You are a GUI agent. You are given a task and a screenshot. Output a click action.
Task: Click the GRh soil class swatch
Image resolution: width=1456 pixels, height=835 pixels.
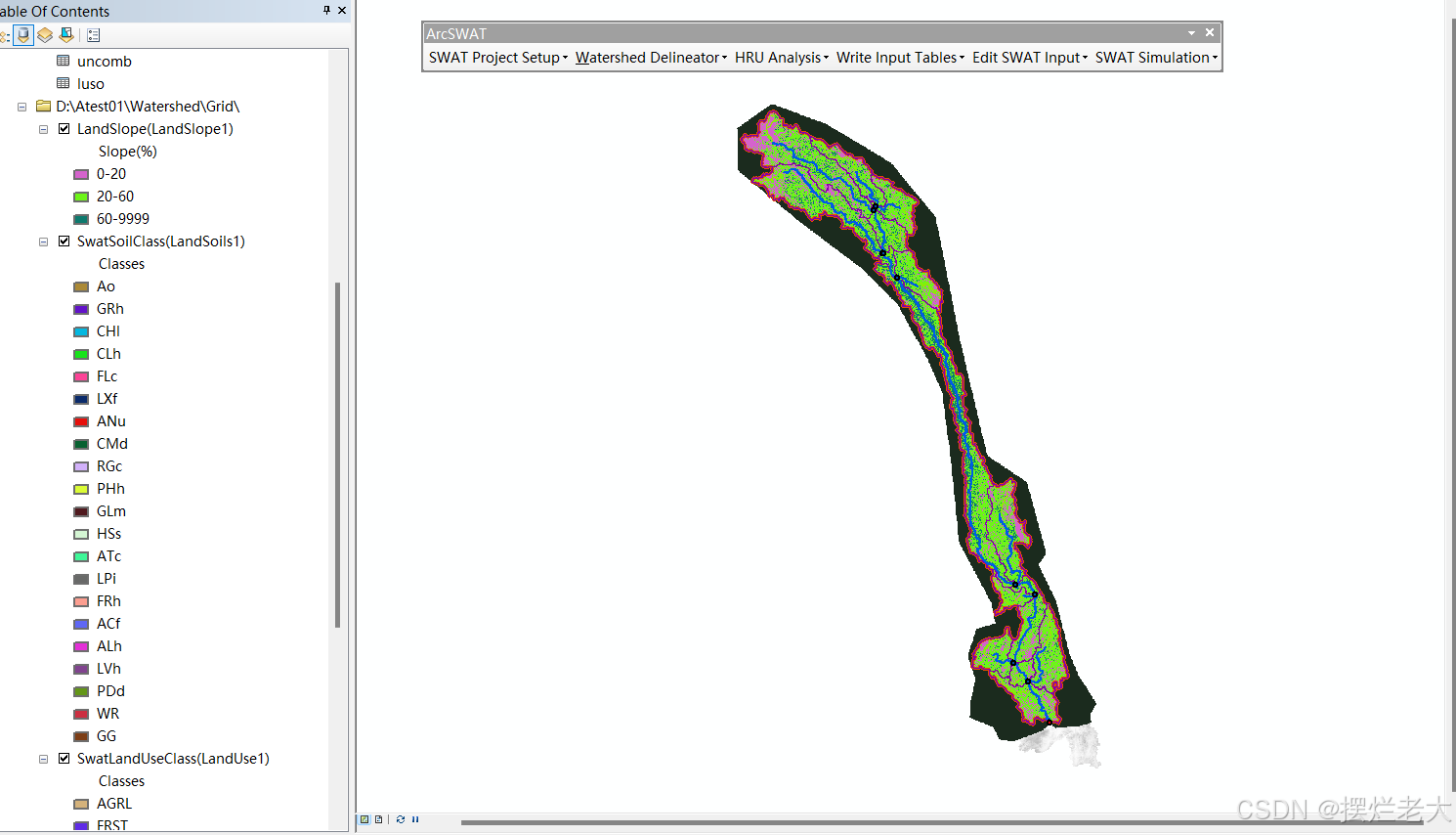click(81, 309)
